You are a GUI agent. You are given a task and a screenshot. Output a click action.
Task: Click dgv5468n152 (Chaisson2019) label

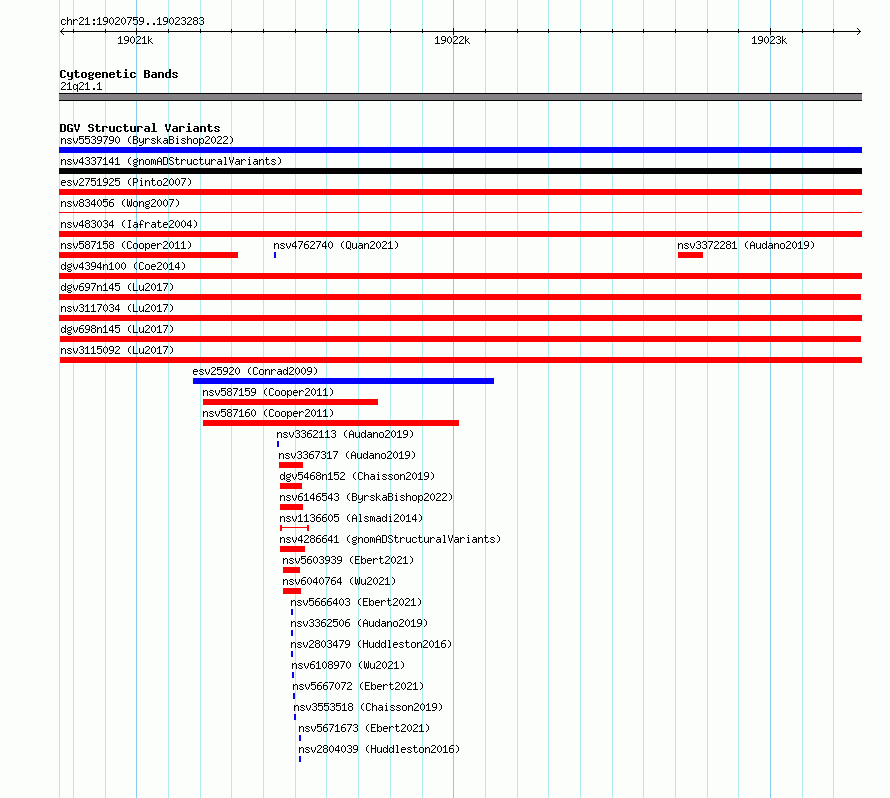(x=357, y=476)
